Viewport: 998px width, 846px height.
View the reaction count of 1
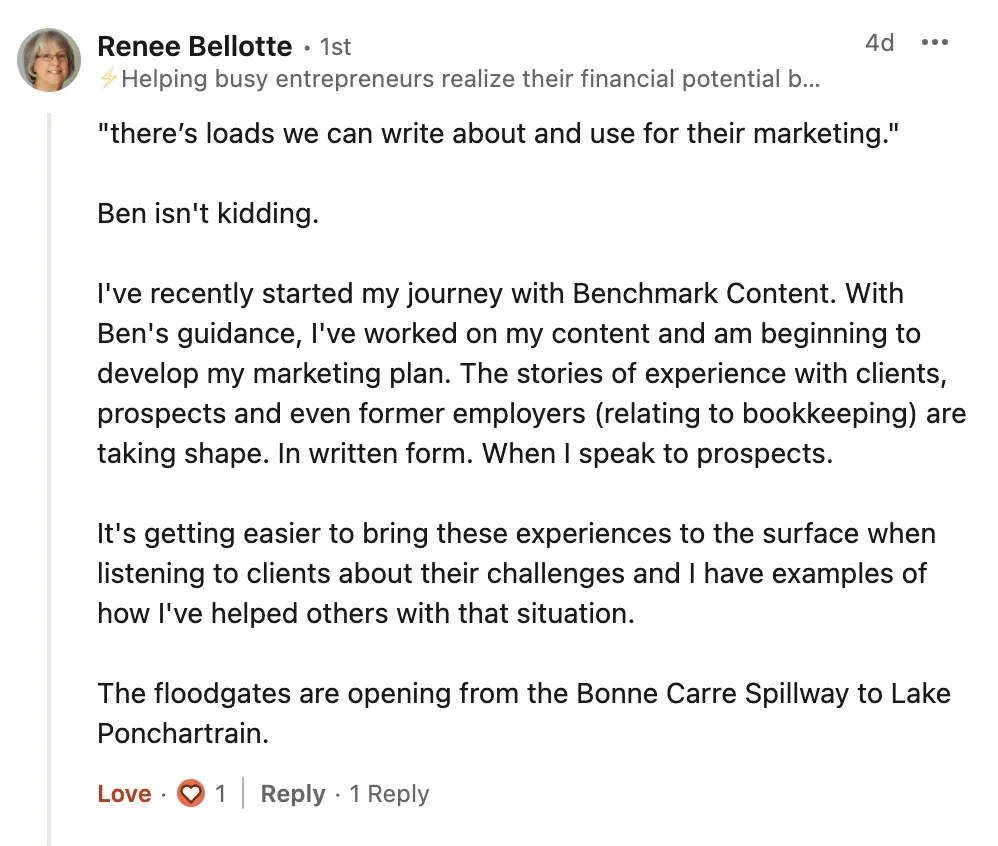pyautogui.click(x=220, y=794)
